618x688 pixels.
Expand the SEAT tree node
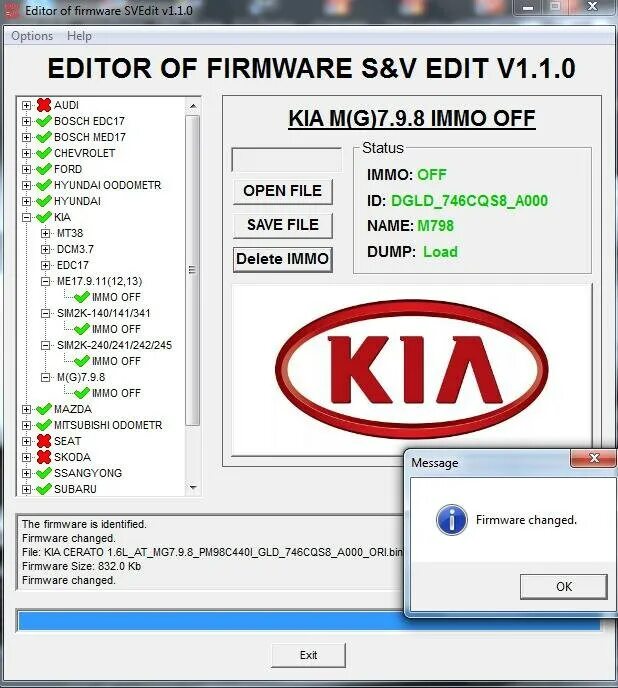26,441
